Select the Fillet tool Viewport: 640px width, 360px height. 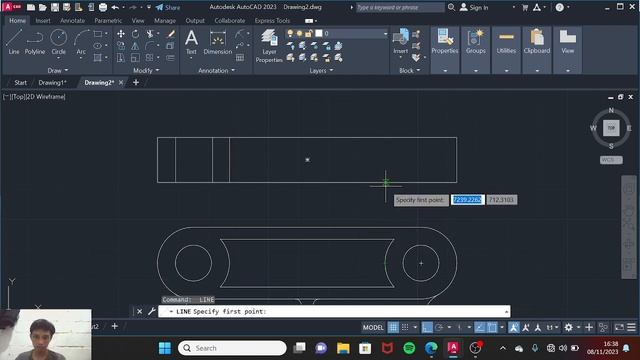[150, 46]
